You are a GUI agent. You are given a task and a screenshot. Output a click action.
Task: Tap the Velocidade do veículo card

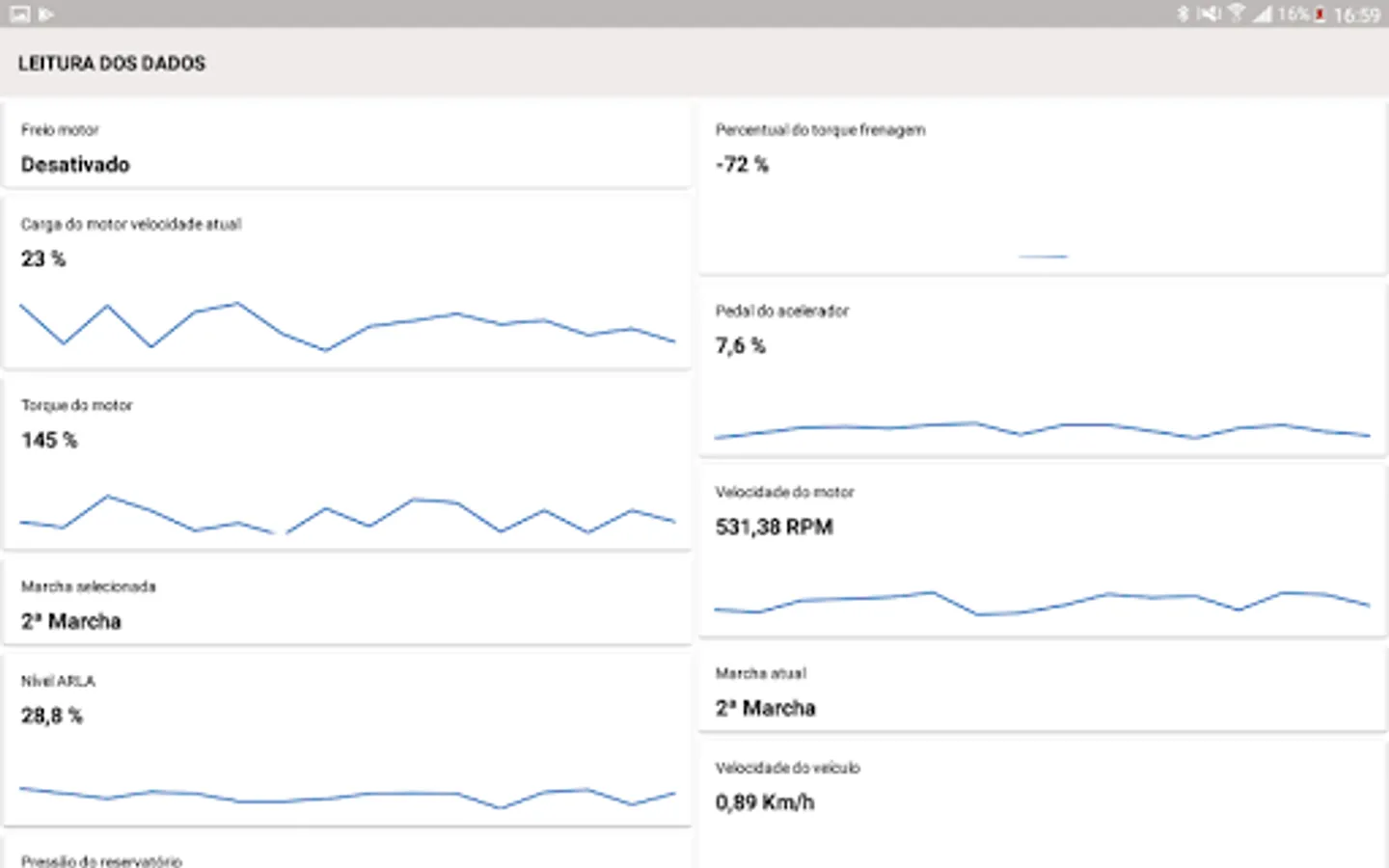(1043, 800)
